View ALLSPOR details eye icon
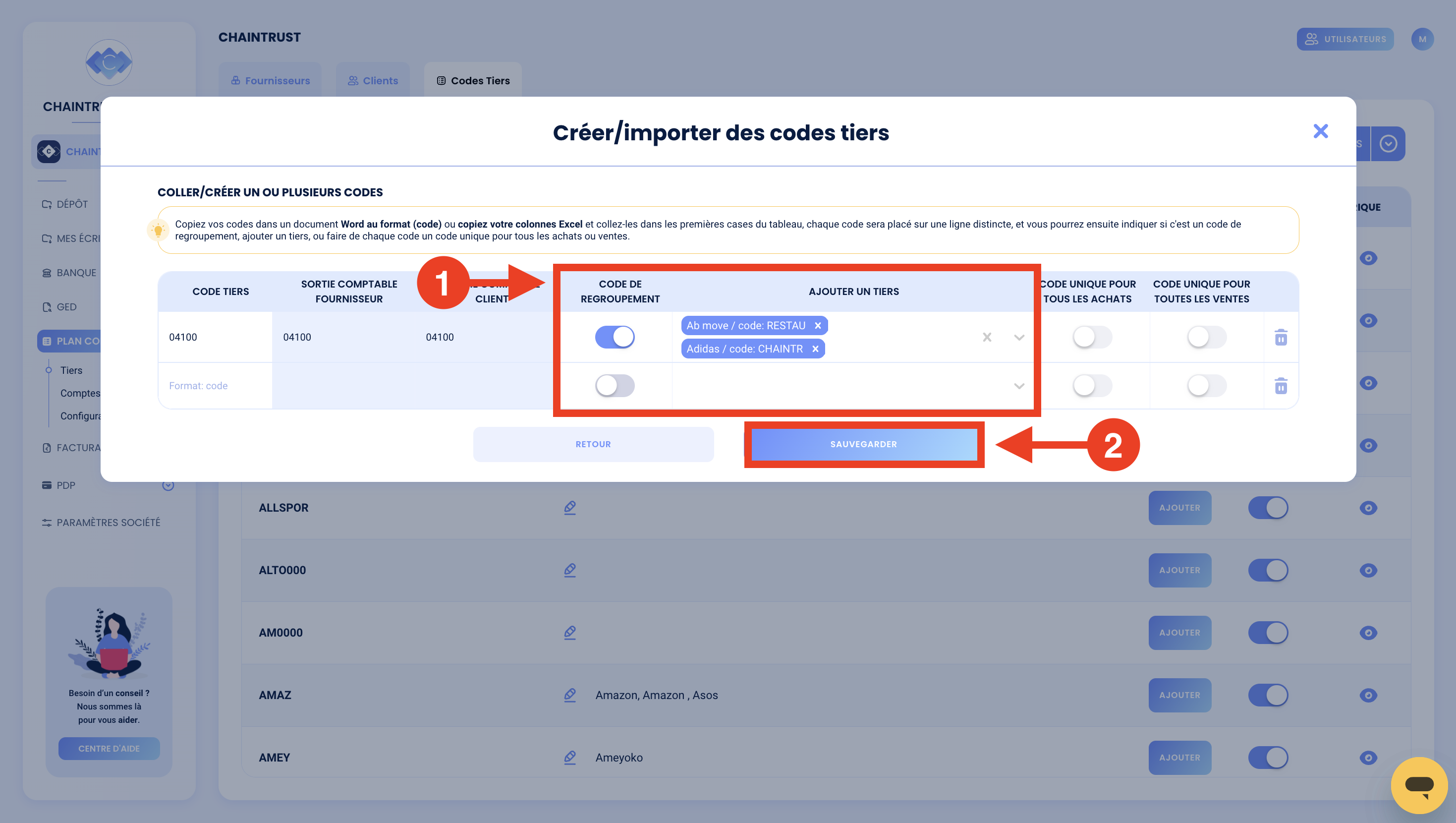The height and width of the screenshot is (823, 1456). coord(1368,507)
